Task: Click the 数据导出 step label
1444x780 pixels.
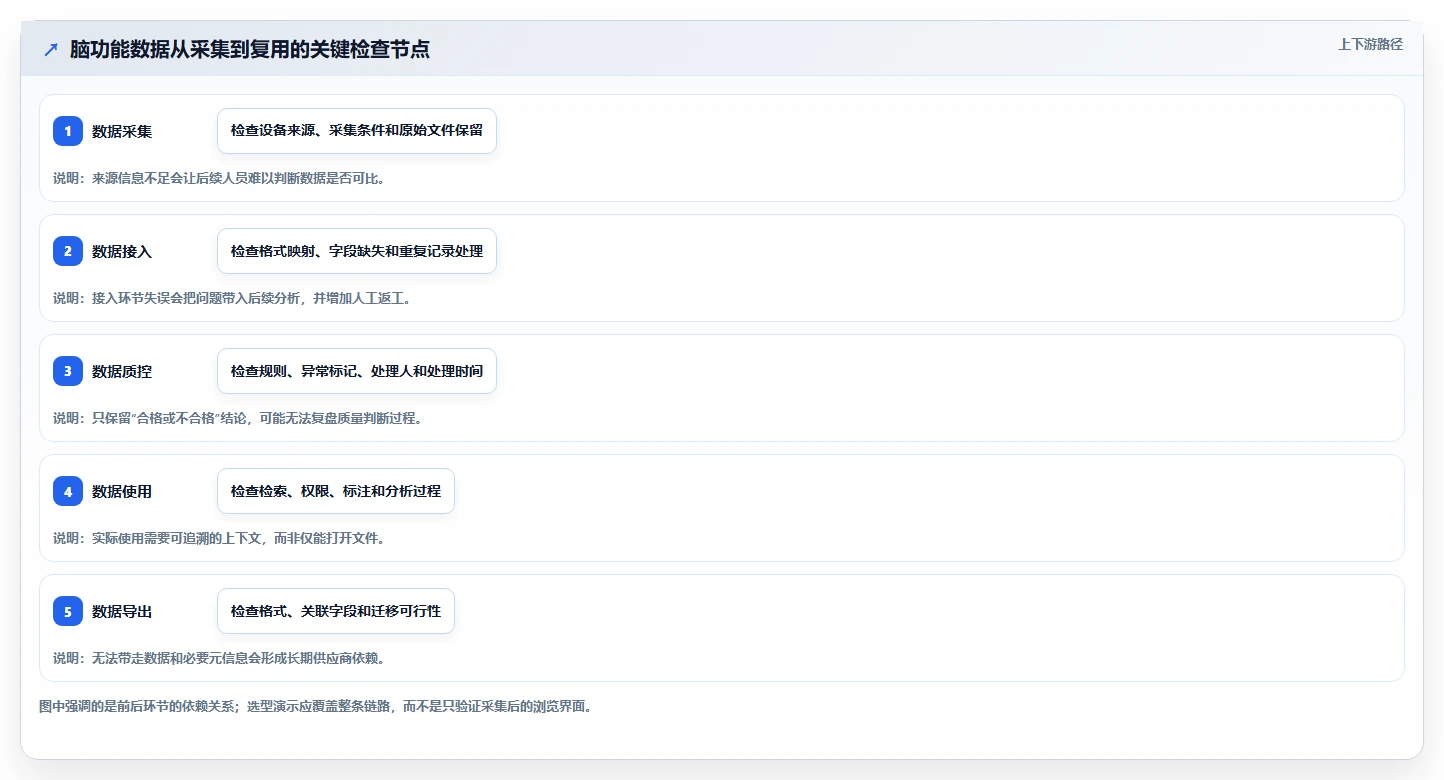Action: coord(122,611)
